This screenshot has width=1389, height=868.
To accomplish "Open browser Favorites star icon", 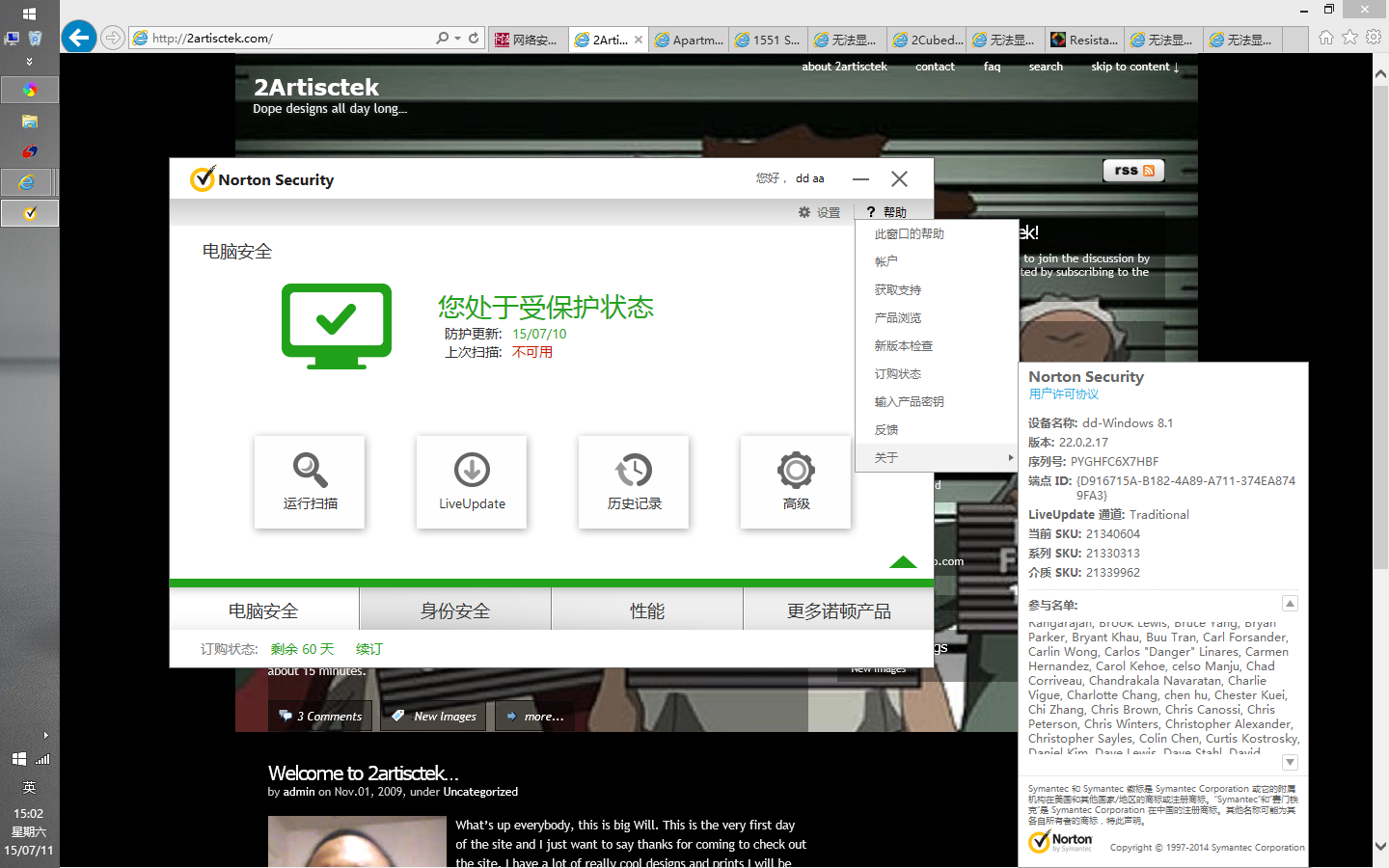I will pyautogui.click(x=1349, y=38).
